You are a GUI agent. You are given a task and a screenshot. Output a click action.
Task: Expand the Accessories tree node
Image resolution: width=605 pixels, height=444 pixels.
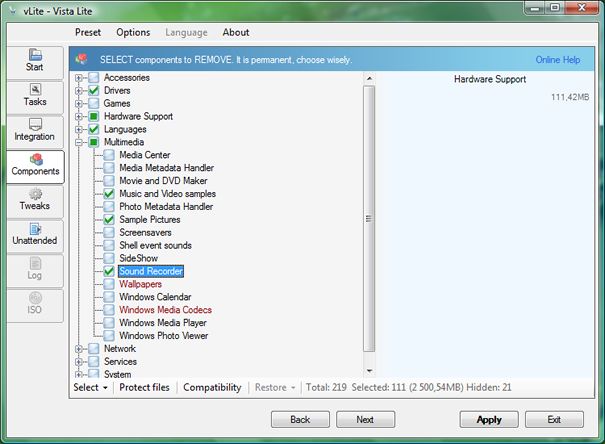tap(79, 78)
